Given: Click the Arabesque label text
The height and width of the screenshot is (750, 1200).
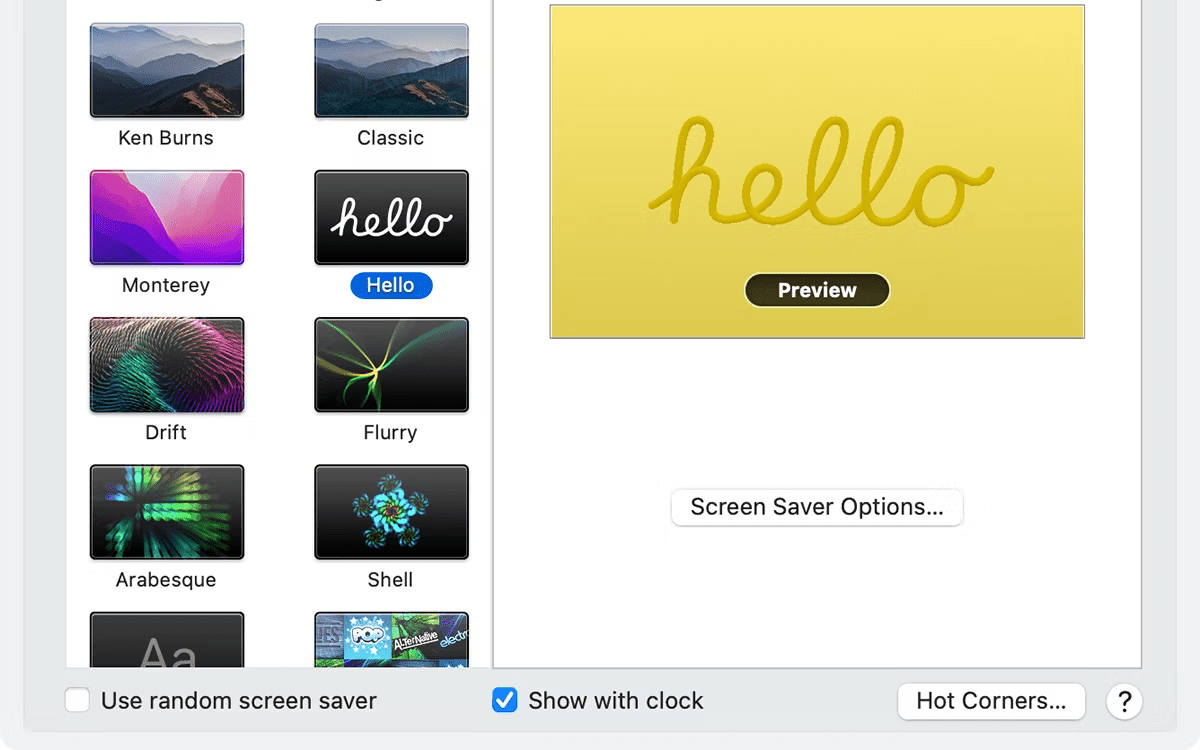Looking at the screenshot, I should 166,579.
